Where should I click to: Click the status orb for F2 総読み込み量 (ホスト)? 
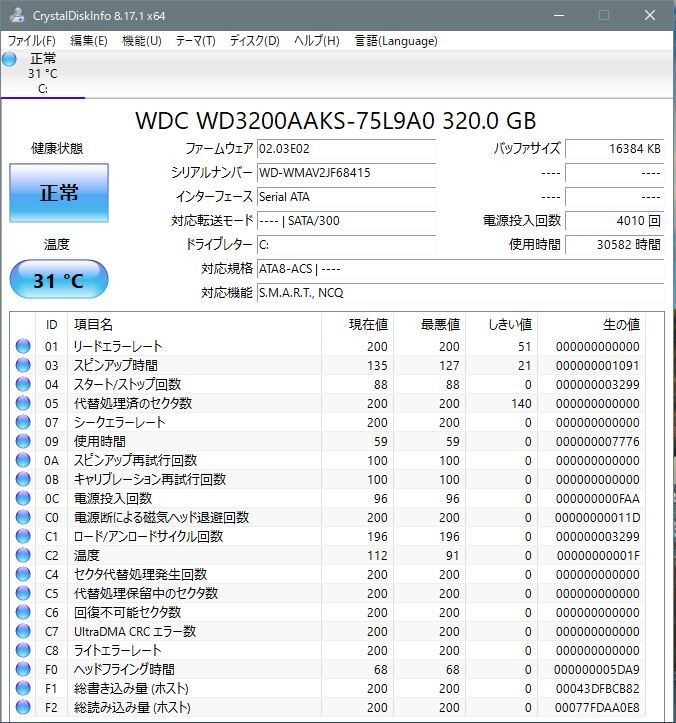[23, 707]
